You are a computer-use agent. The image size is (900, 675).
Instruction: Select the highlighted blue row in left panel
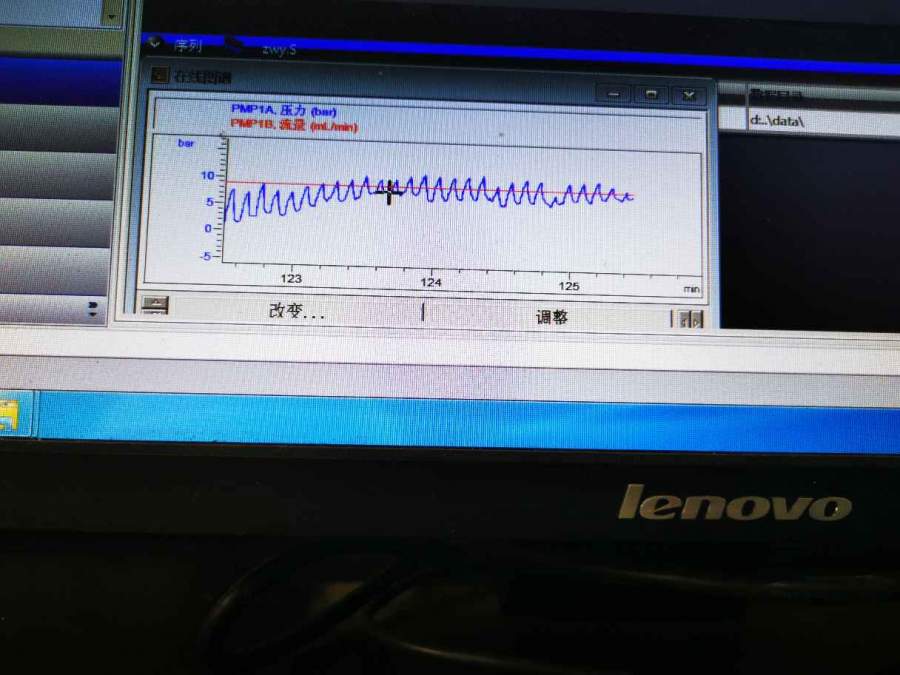[x=60, y=81]
